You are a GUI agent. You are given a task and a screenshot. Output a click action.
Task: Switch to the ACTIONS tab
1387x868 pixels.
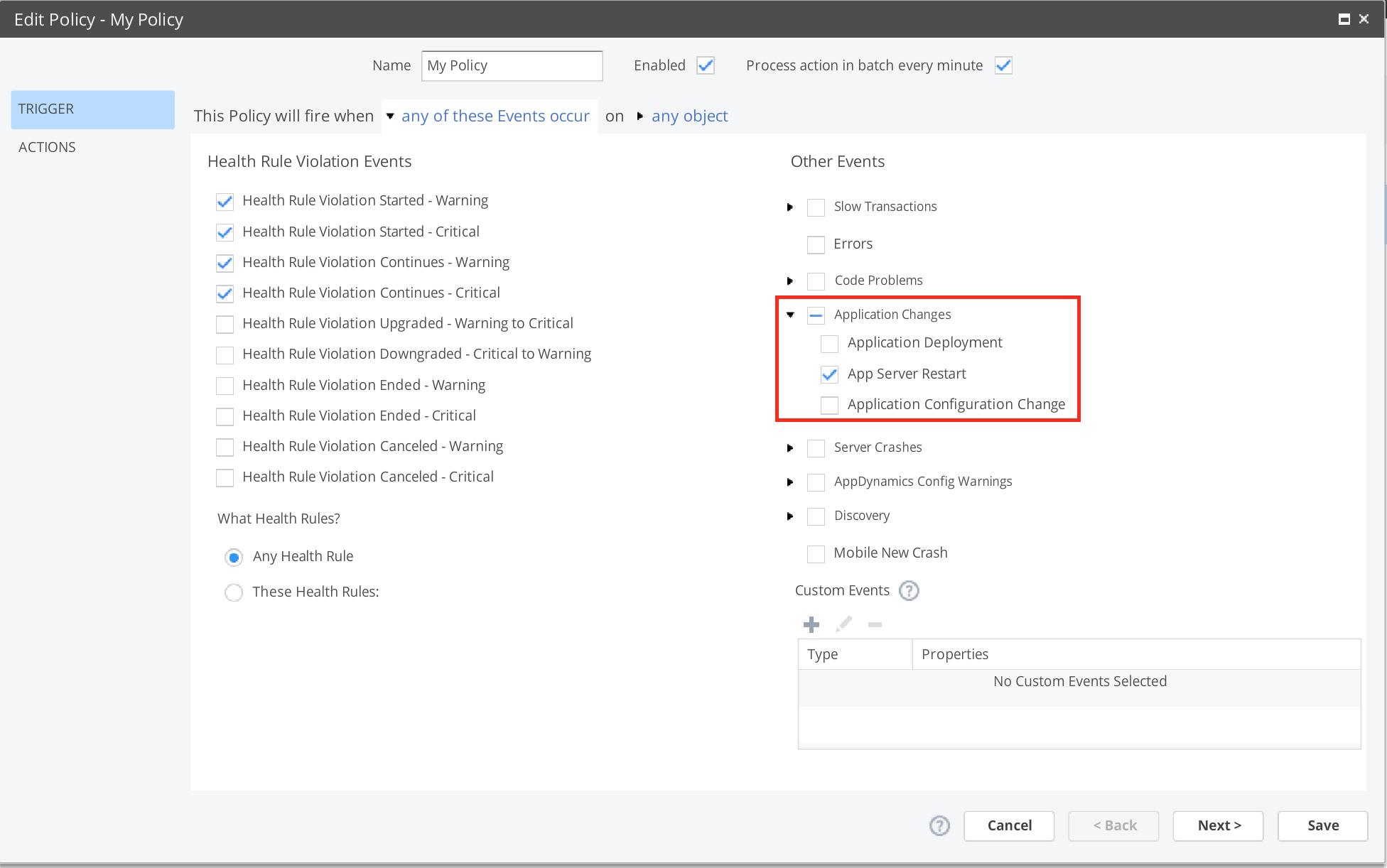coord(47,147)
